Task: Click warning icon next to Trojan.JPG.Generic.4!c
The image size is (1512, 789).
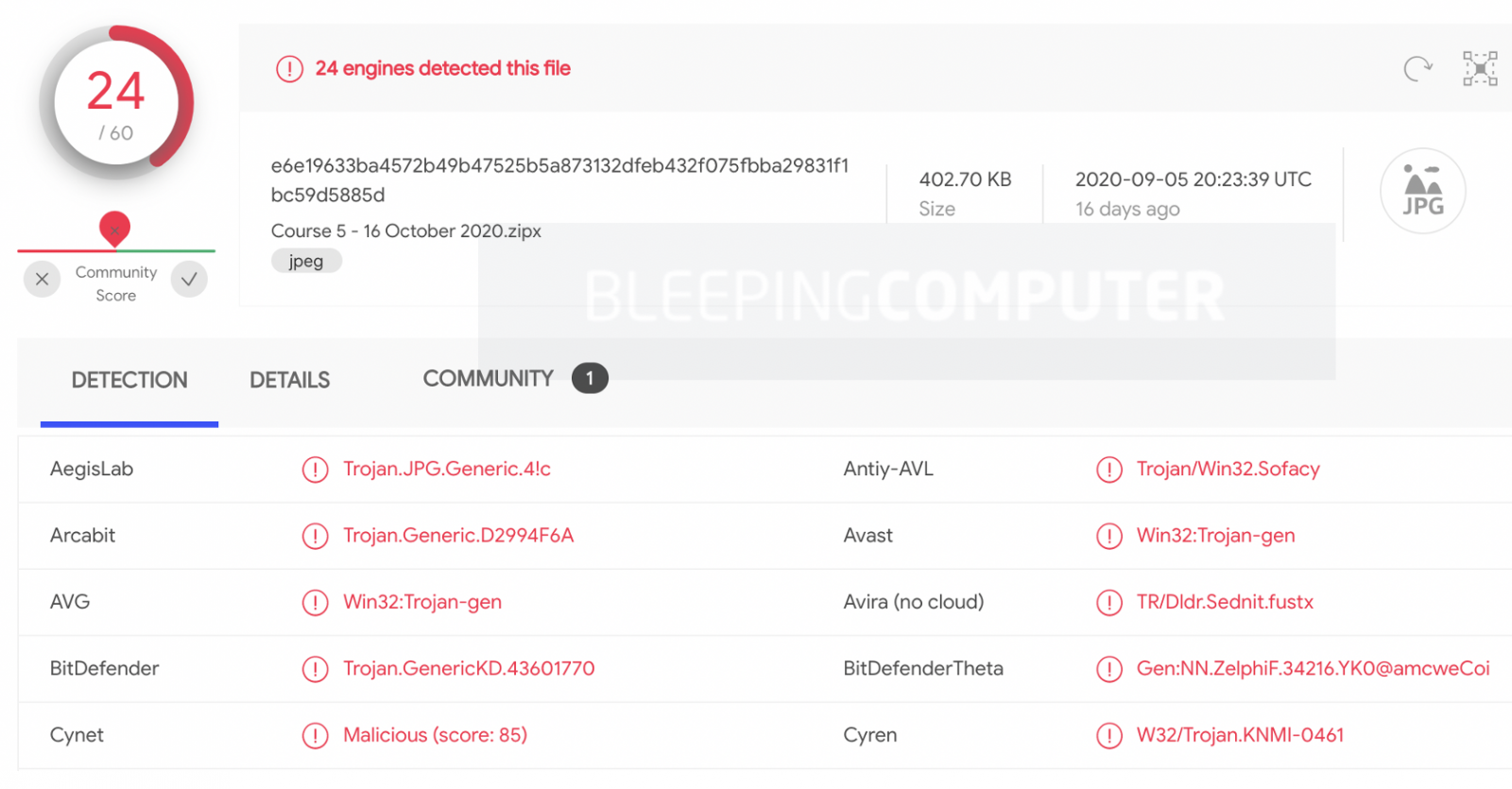Action: pos(315,470)
